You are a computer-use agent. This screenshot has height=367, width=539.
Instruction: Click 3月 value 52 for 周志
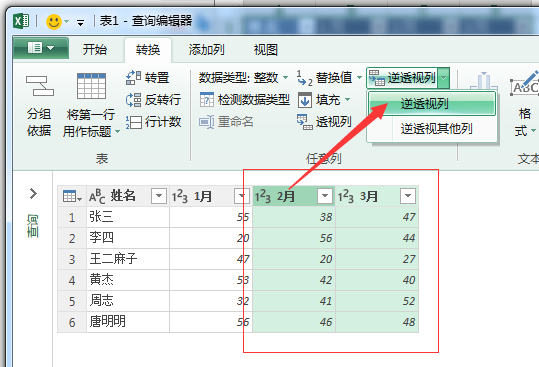[377, 301]
